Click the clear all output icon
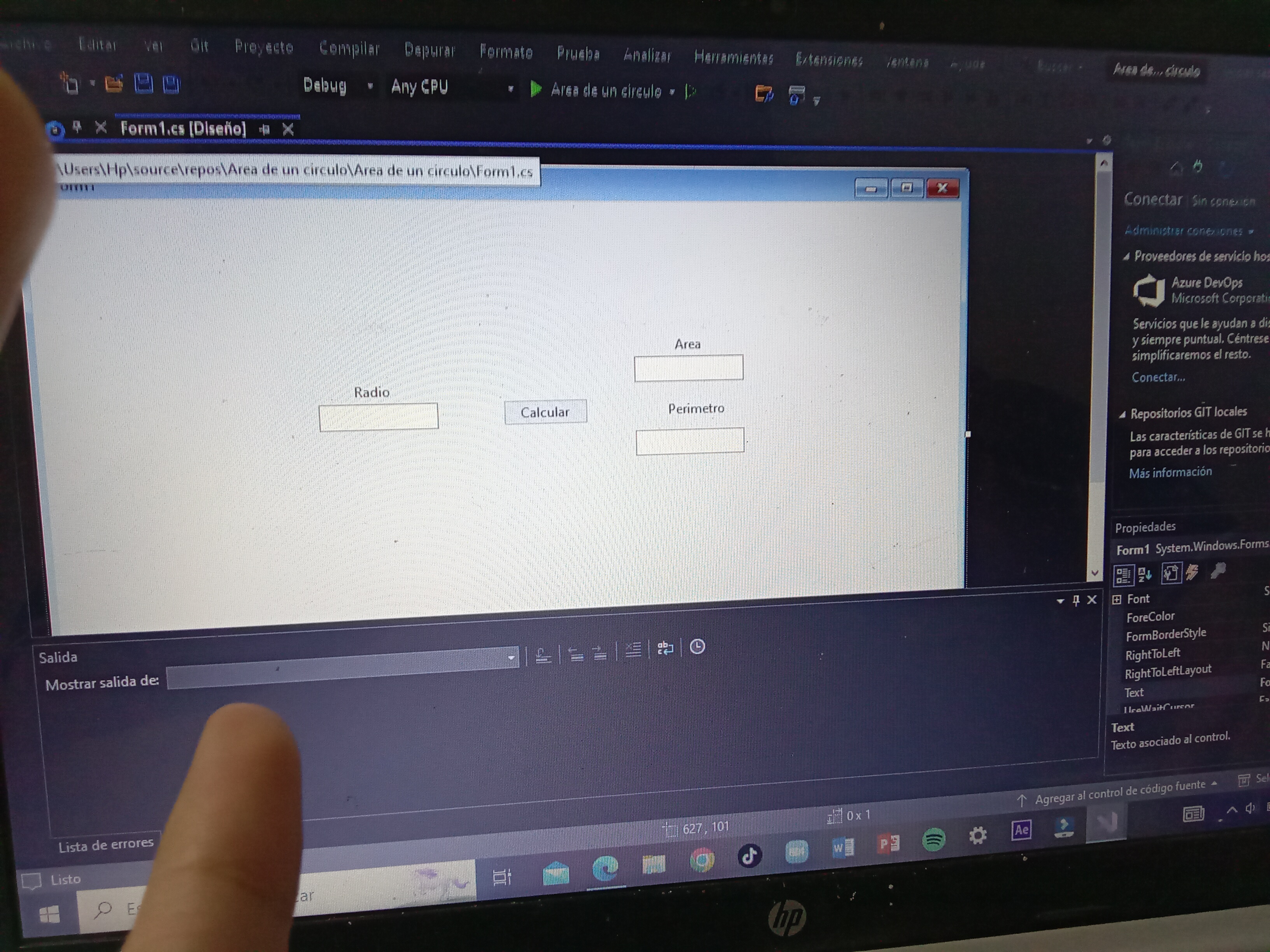This screenshot has width=1270, height=952. pyautogui.click(x=633, y=650)
